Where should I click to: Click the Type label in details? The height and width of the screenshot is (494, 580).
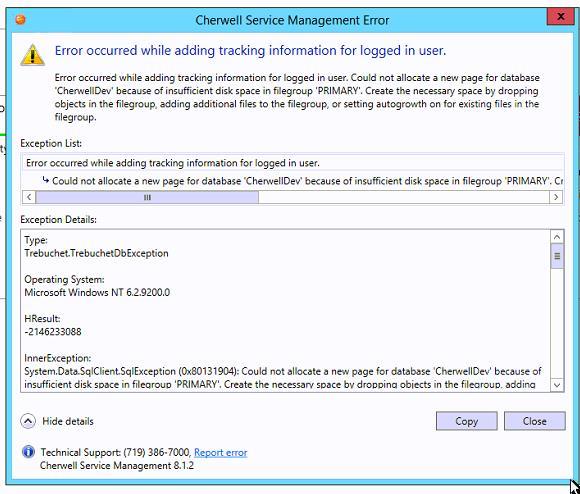[x=36, y=240]
